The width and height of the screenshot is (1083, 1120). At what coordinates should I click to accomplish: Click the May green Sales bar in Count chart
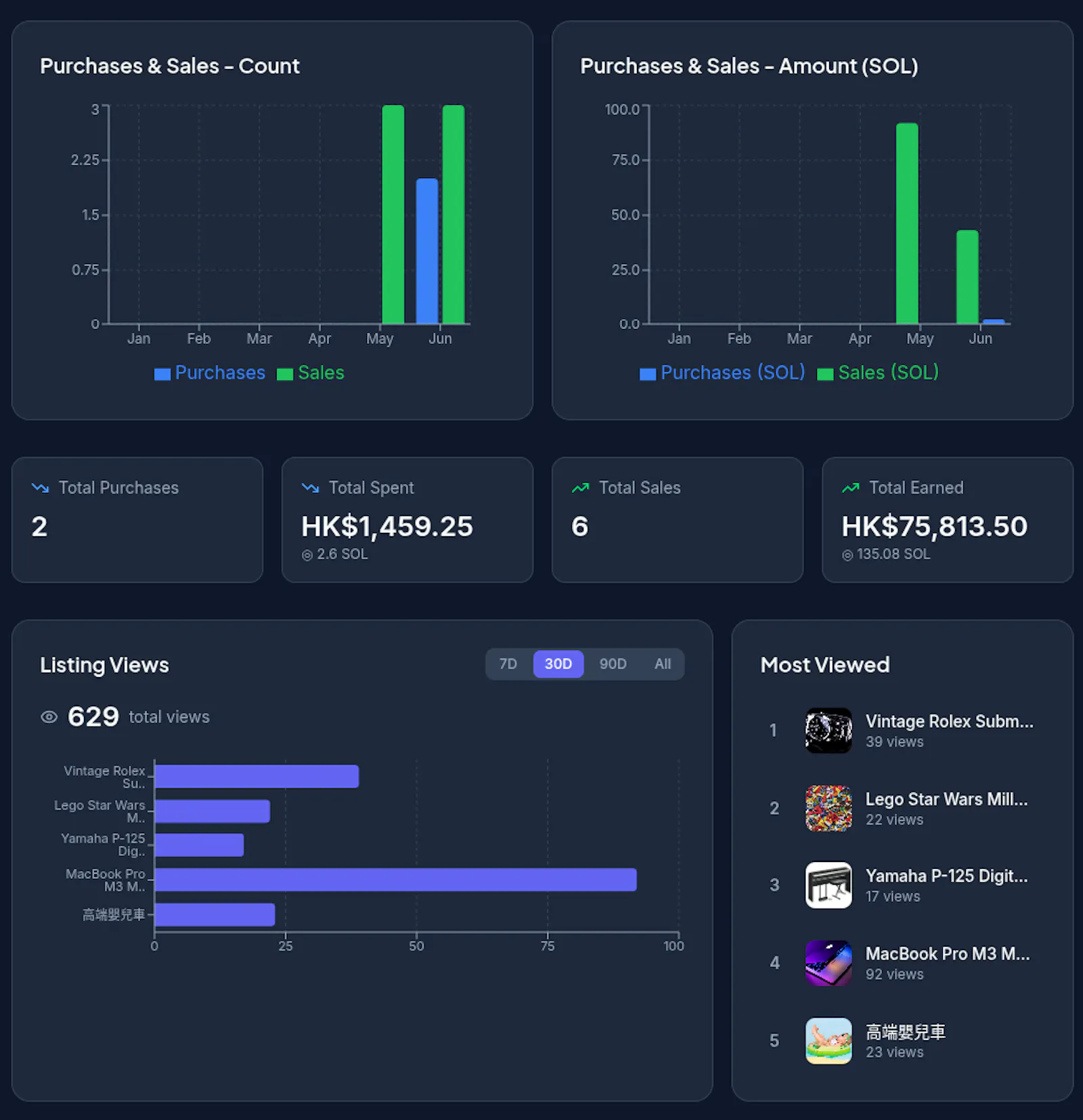click(x=393, y=214)
